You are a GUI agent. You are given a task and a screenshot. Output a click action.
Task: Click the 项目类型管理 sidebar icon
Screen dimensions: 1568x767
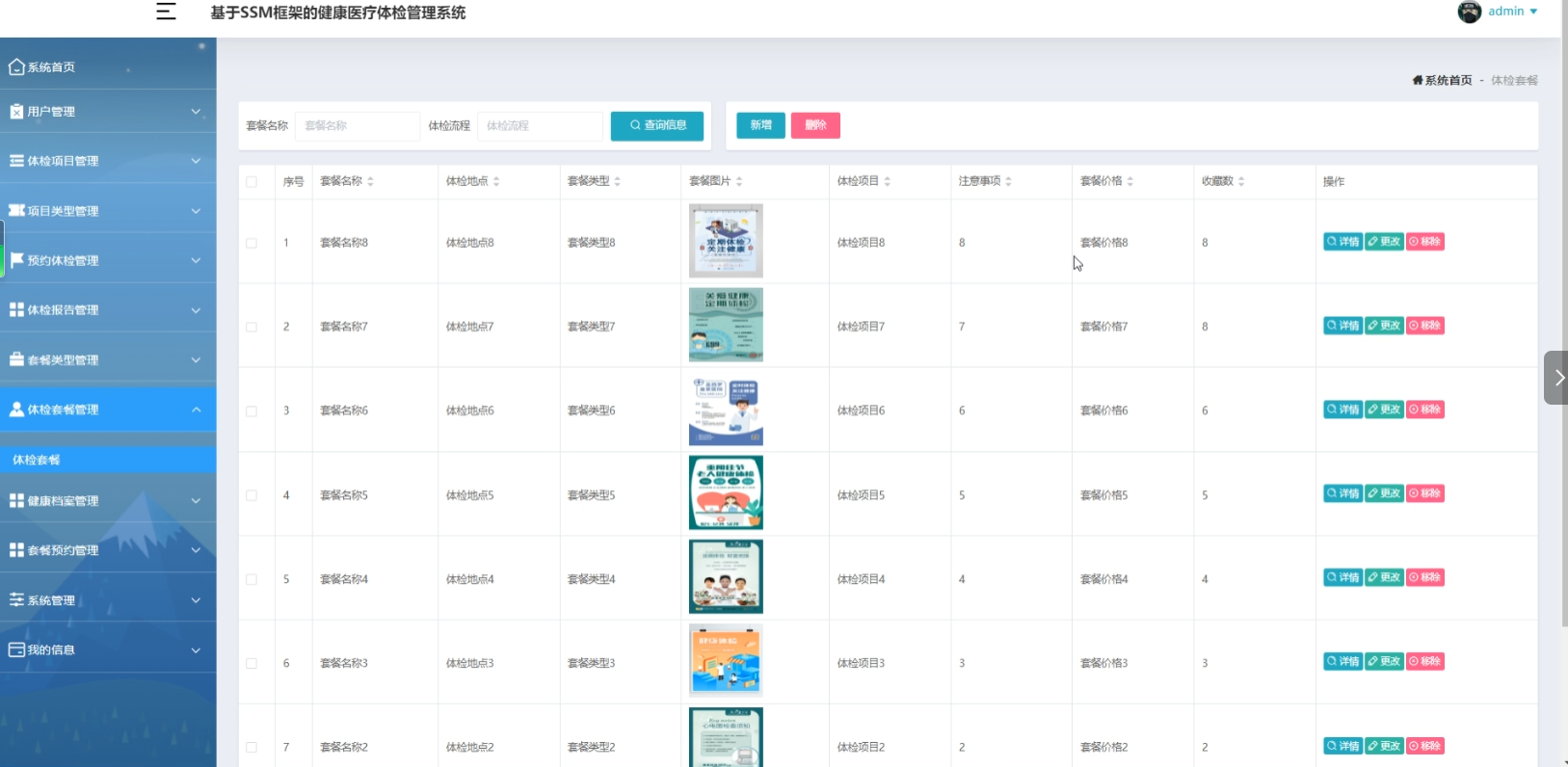coord(16,211)
